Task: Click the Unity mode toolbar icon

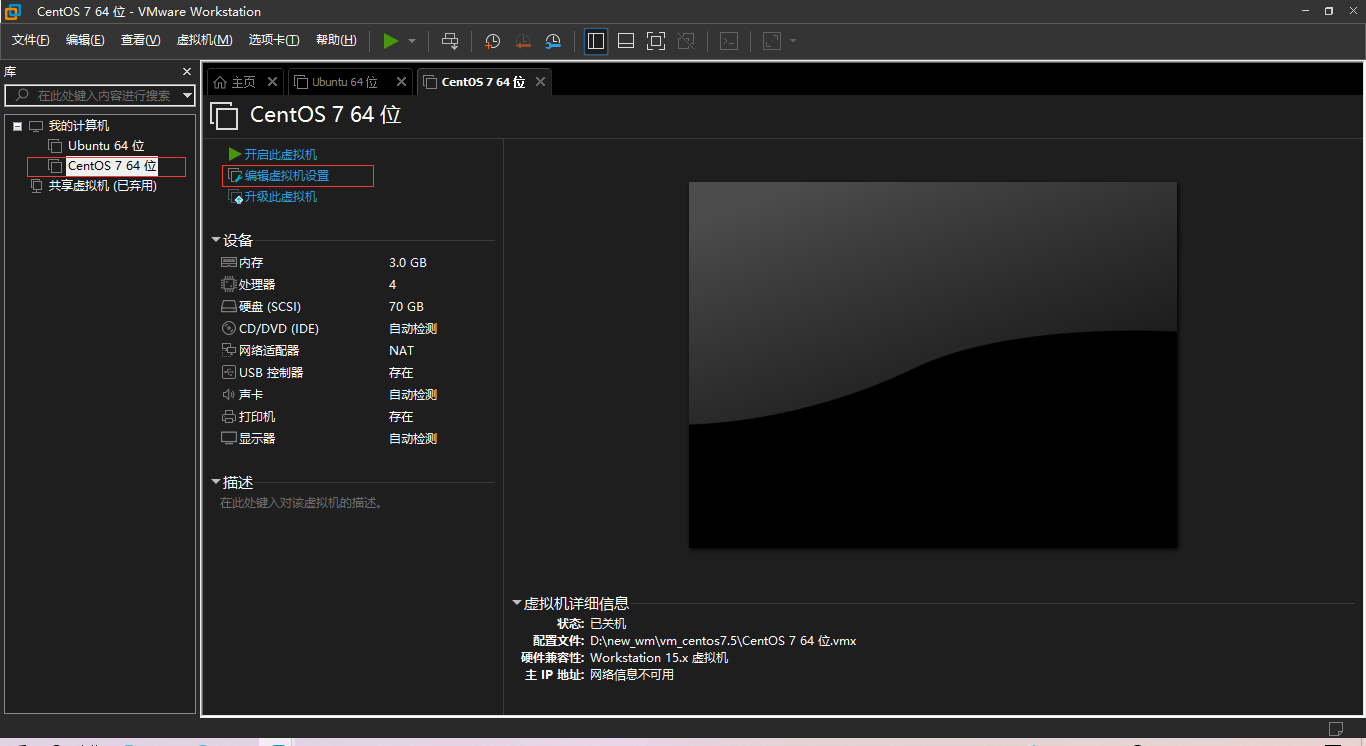Action: [x=686, y=41]
